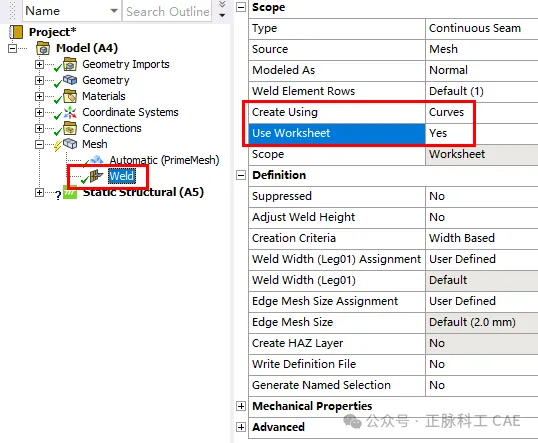Click the Weld object icon
The width and height of the screenshot is (538, 443).
point(96,176)
